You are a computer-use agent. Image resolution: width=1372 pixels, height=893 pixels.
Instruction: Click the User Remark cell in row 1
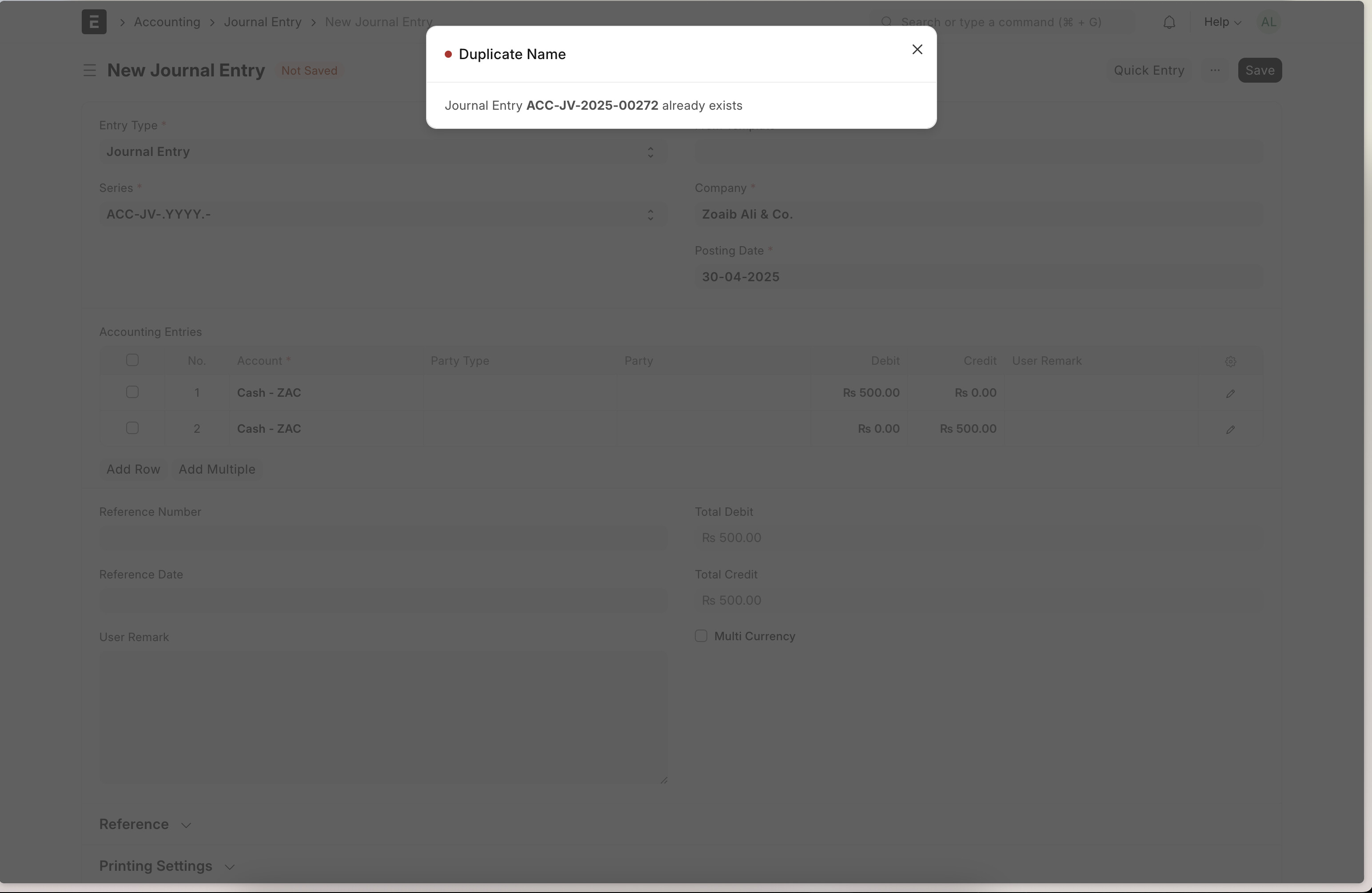pyautogui.click(x=1101, y=393)
